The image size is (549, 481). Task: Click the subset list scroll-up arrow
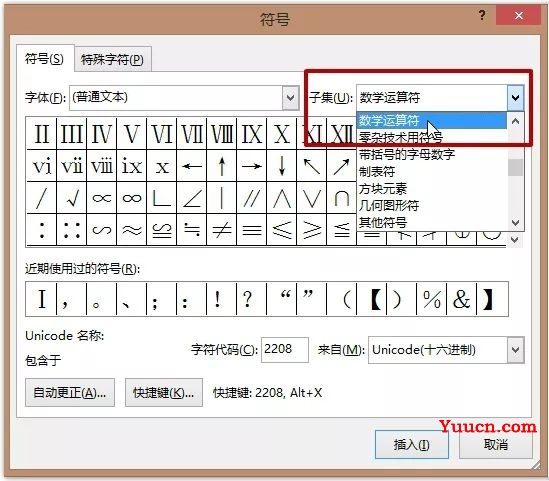coord(515,121)
